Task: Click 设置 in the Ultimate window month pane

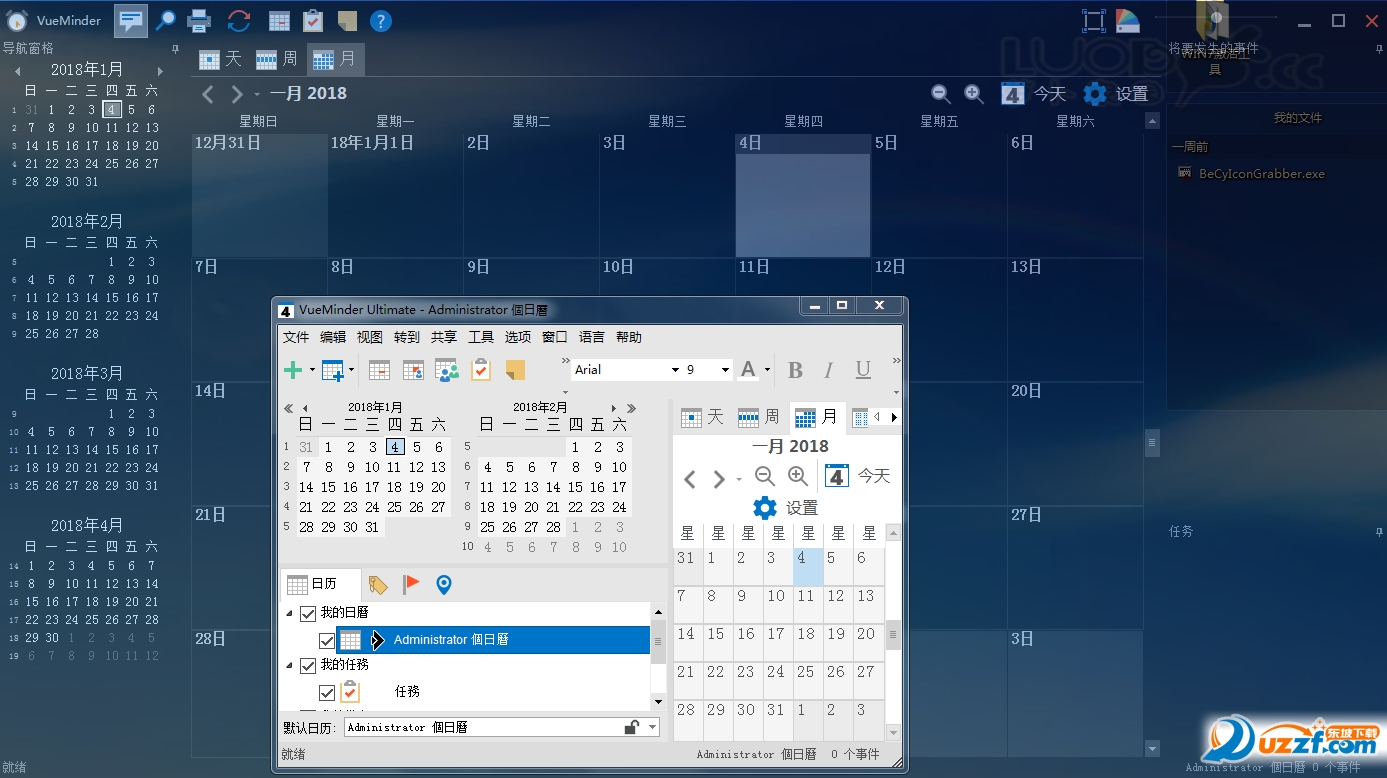Action: (x=785, y=508)
